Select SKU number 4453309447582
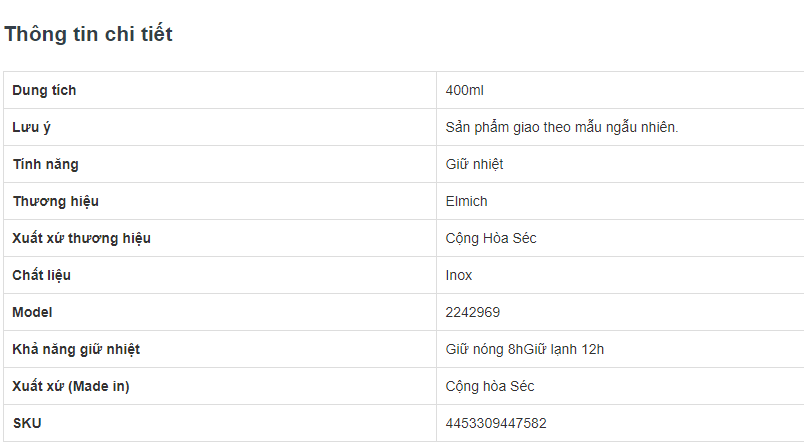This screenshot has height=444, width=804. pos(496,424)
